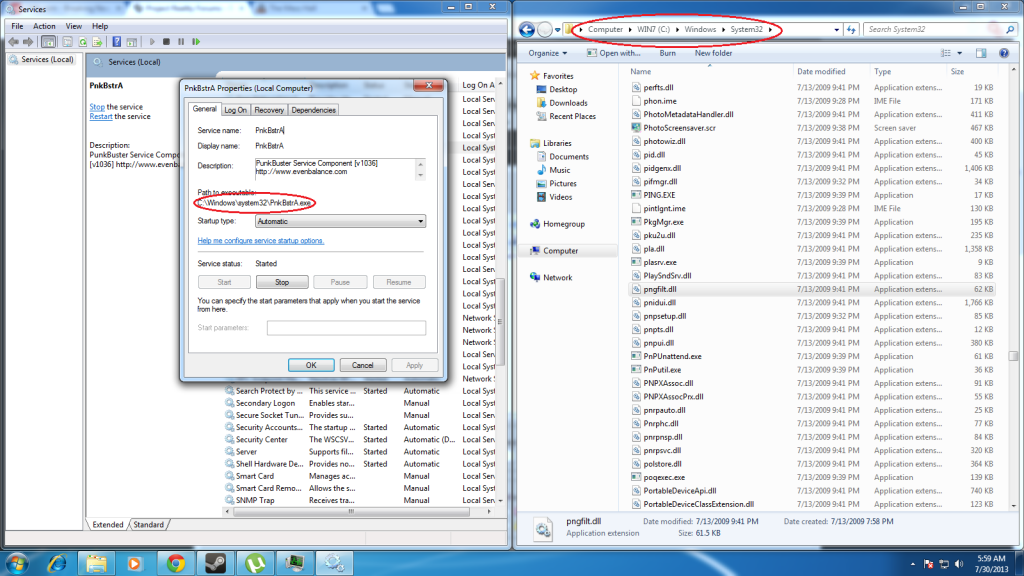Click the Pause Service toolbar icon
The height and width of the screenshot is (576, 1024).
click(x=180, y=42)
